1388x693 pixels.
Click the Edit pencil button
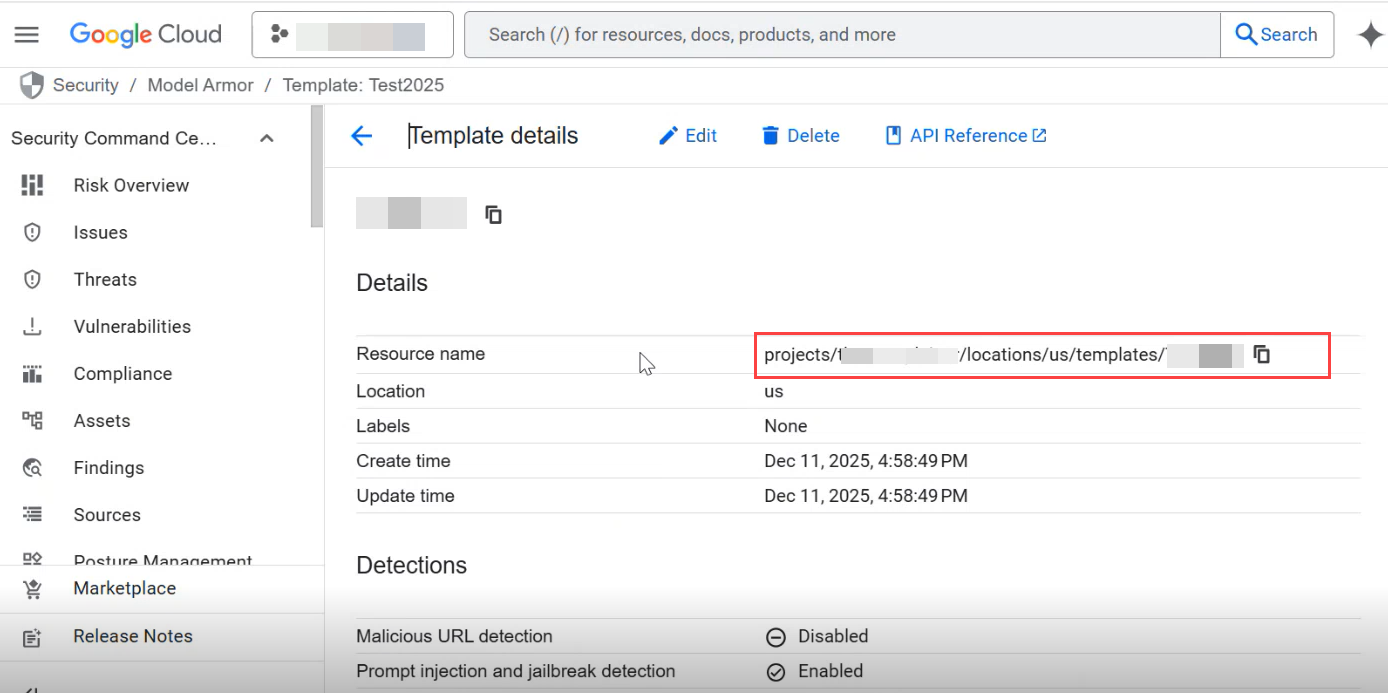688,136
